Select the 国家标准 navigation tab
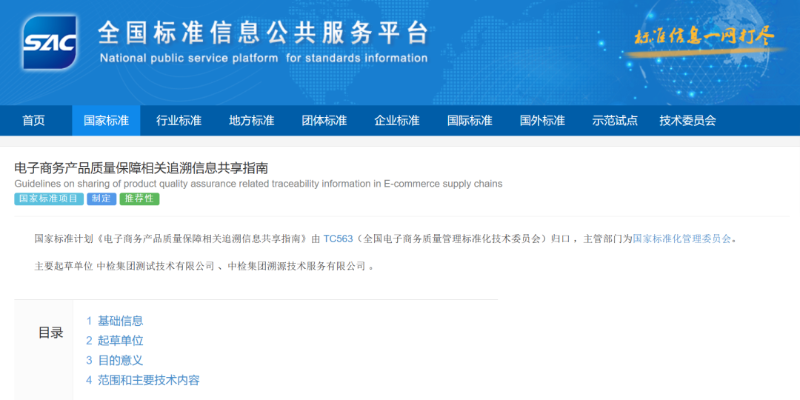Image resolution: width=800 pixels, height=400 pixels. (106, 121)
